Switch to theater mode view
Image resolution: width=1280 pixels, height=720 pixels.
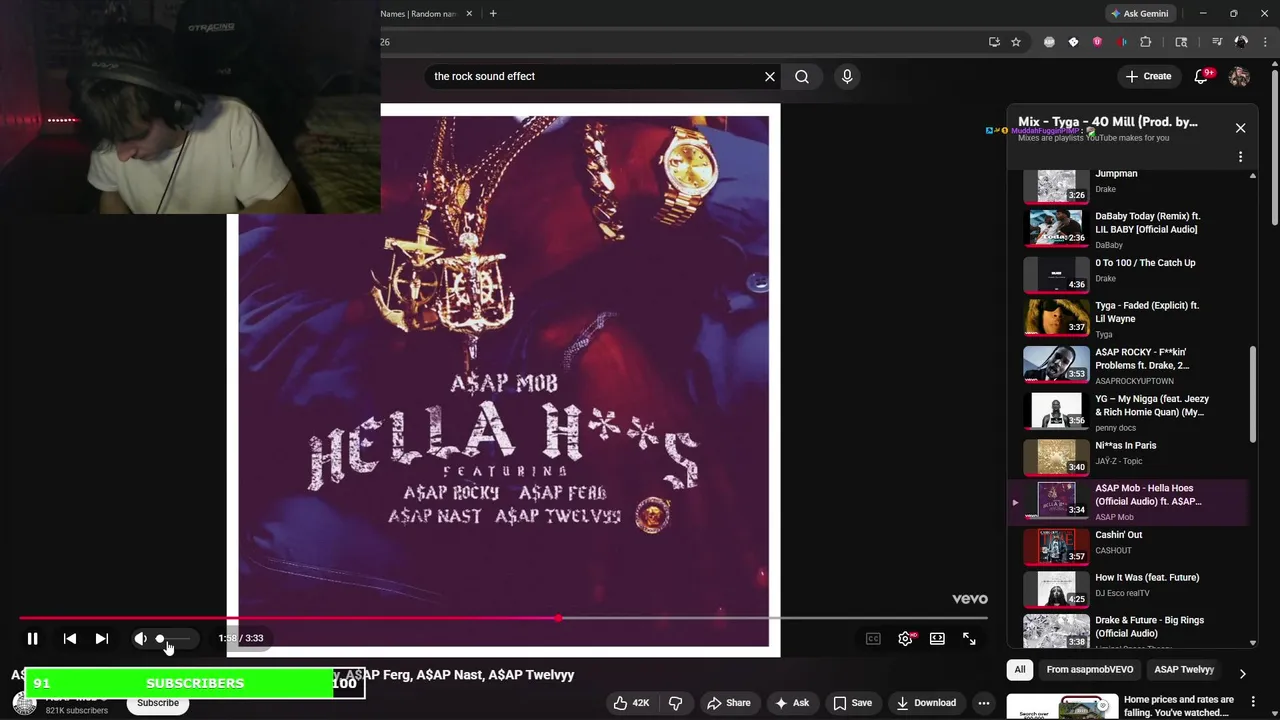point(937,639)
